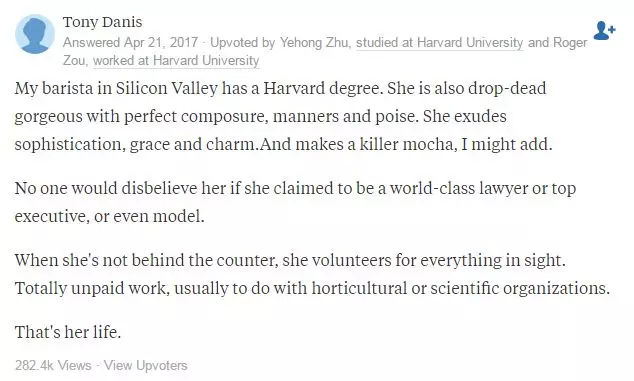Click "Roger" in the upvoter name
This screenshot has width=634, height=381.
(x=570, y=42)
